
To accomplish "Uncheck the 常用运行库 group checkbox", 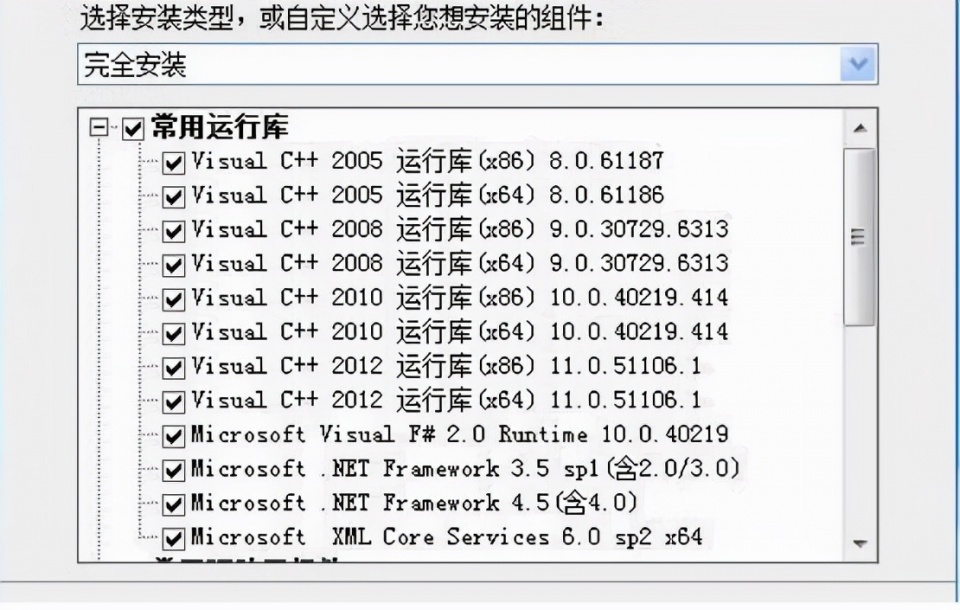I will pyautogui.click(x=133, y=129).
